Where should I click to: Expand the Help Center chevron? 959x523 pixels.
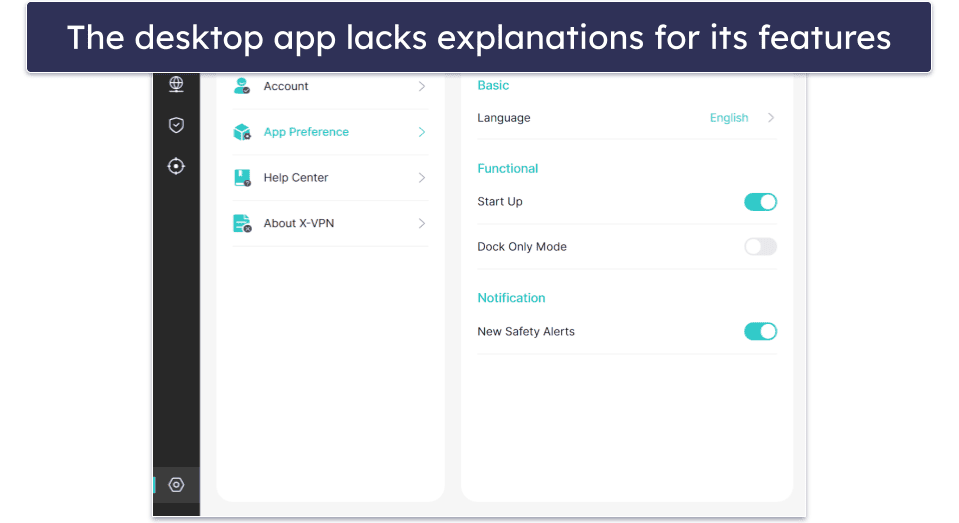coord(421,178)
